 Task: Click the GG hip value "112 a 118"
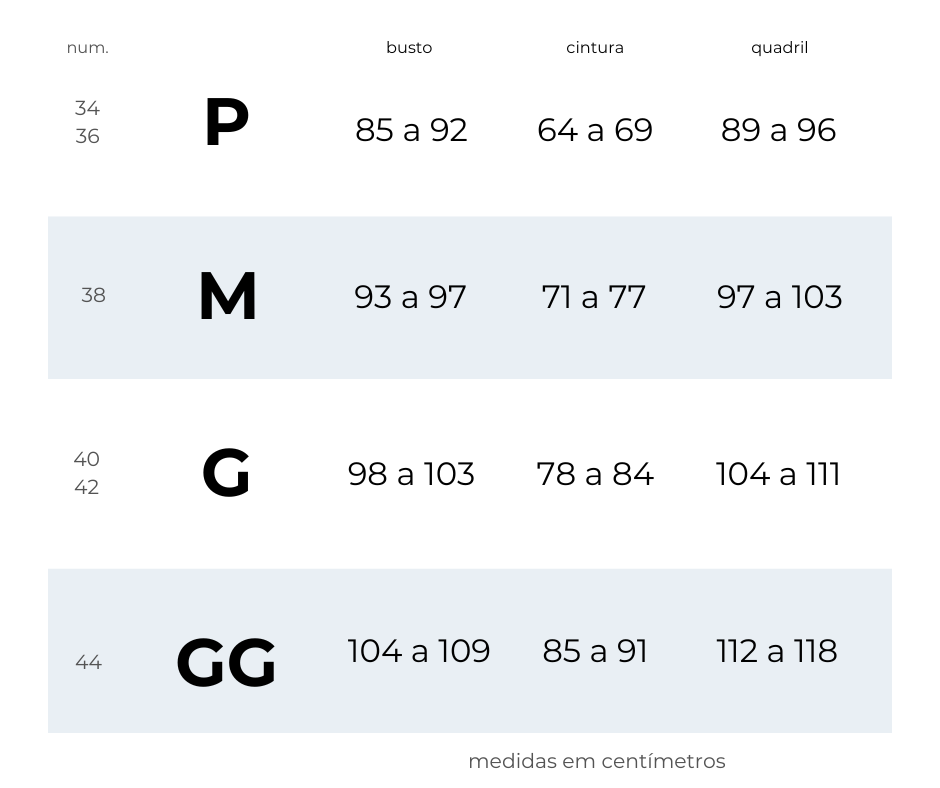pos(777,651)
